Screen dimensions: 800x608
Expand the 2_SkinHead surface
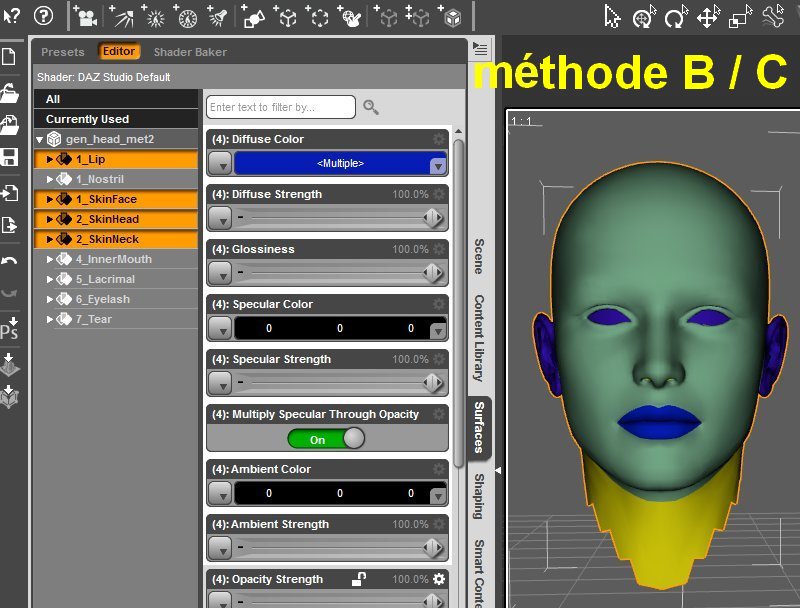click(x=49, y=219)
